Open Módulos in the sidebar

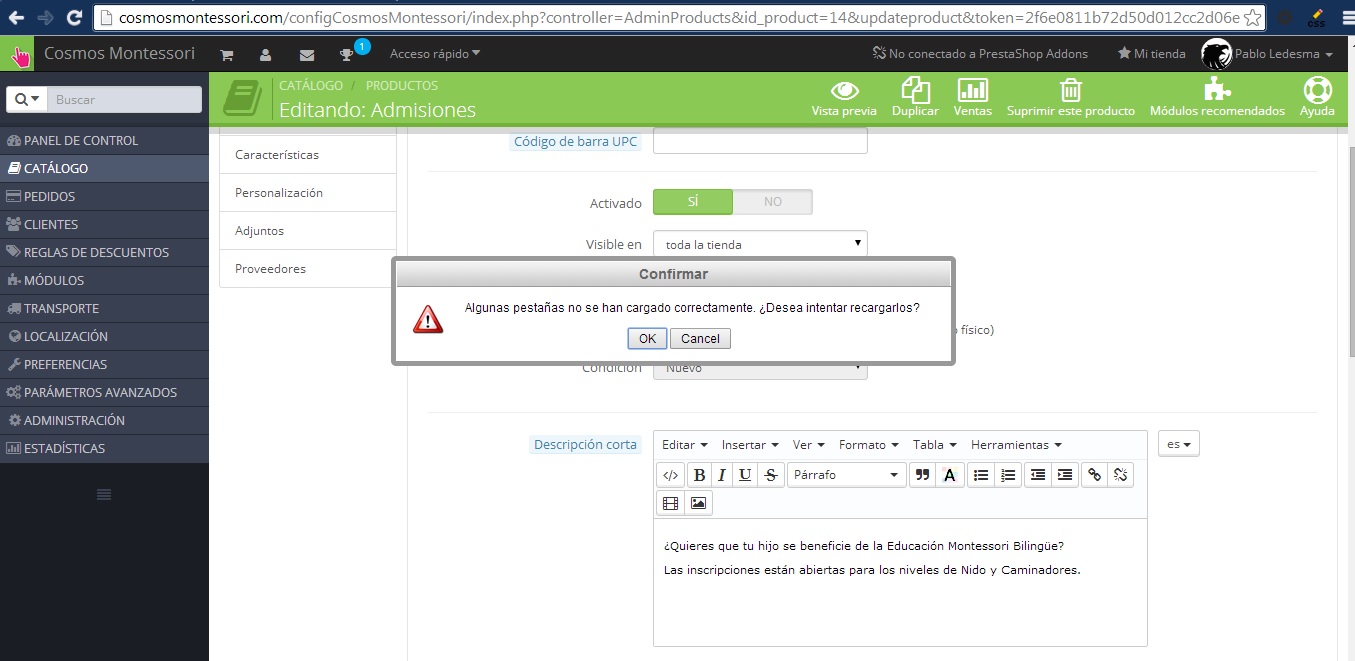104,281
